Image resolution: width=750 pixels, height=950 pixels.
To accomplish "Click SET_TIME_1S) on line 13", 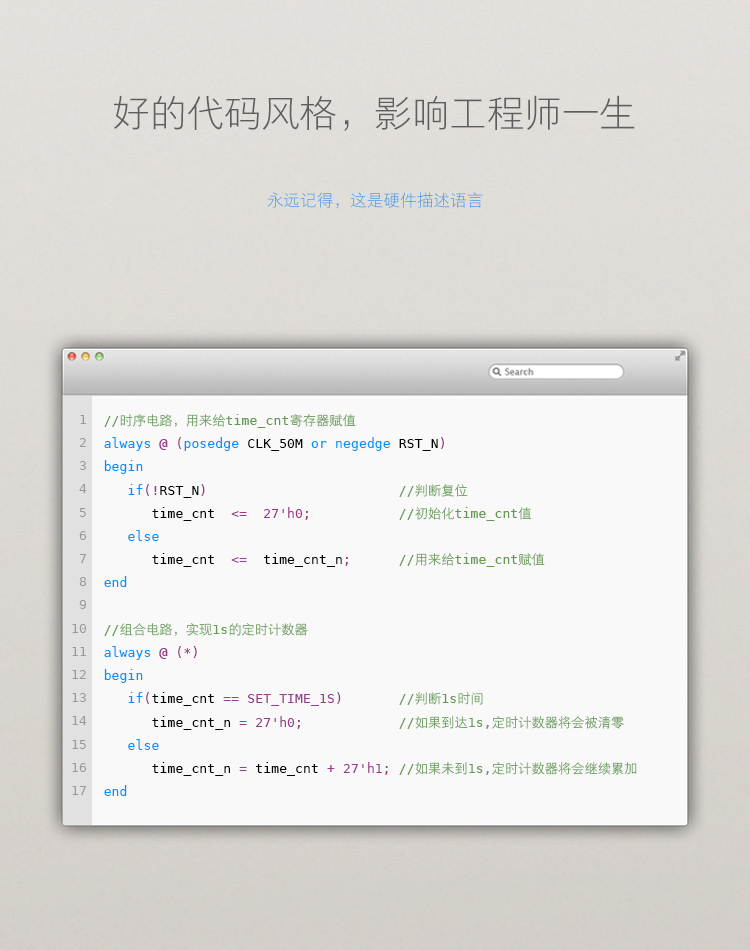I will (x=294, y=699).
